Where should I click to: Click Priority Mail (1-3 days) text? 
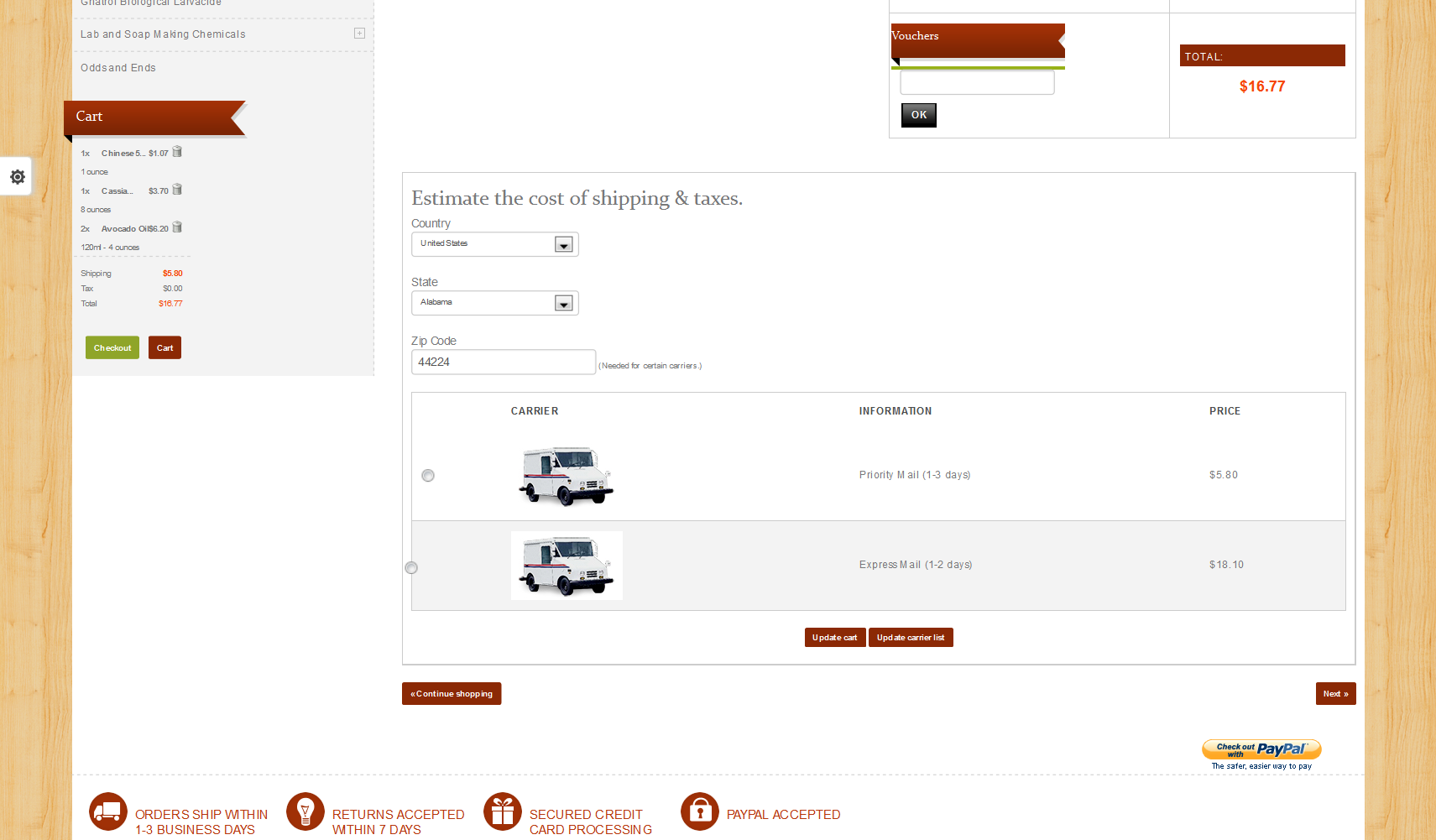[x=915, y=475]
